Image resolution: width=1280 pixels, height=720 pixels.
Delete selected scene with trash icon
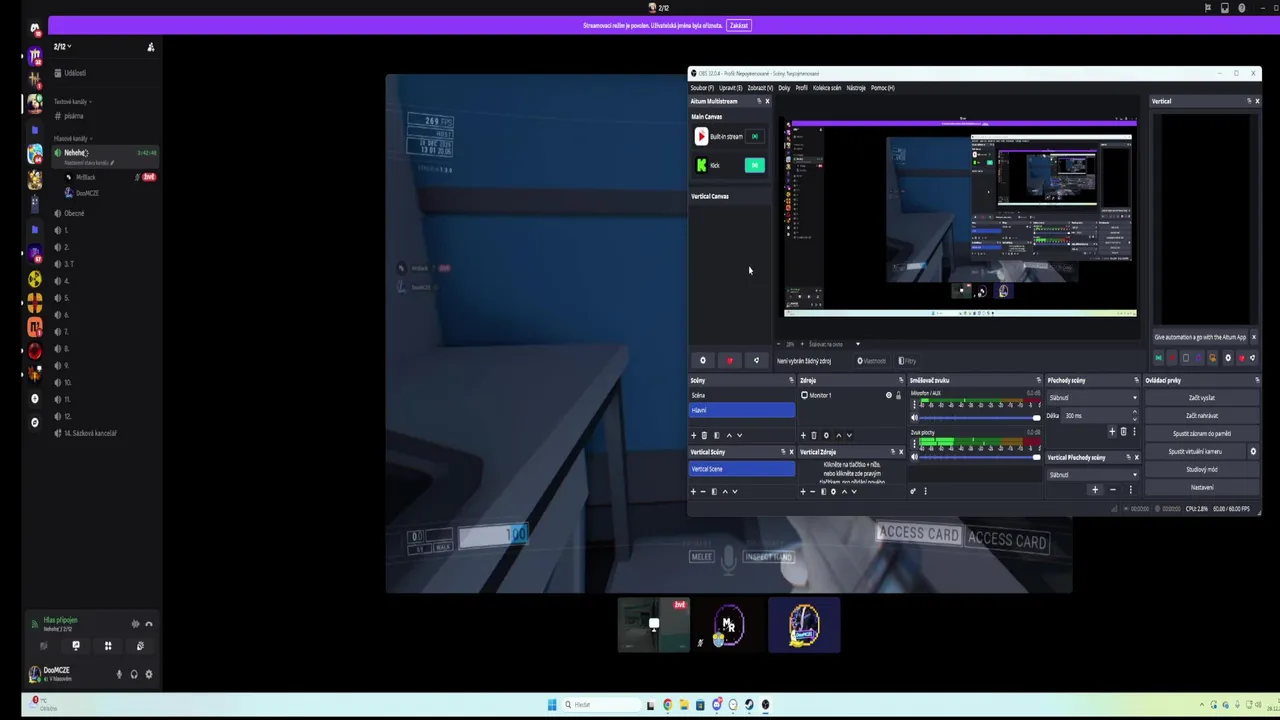pyautogui.click(x=704, y=435)
